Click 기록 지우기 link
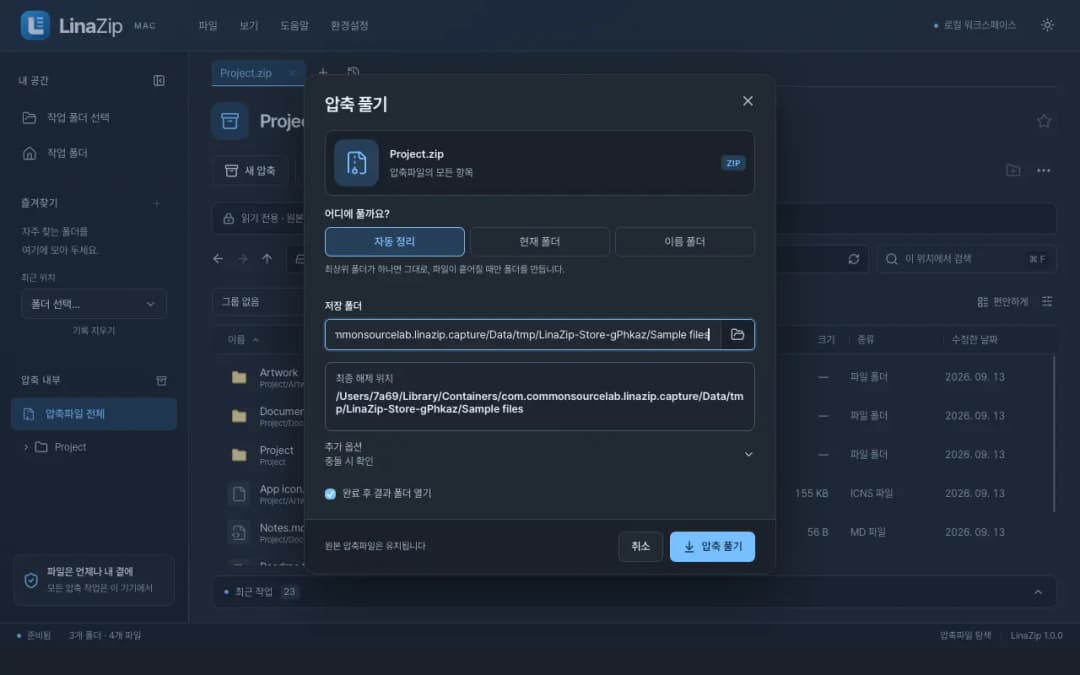This screenshot has width=1080, height=675. click(94, 331)
